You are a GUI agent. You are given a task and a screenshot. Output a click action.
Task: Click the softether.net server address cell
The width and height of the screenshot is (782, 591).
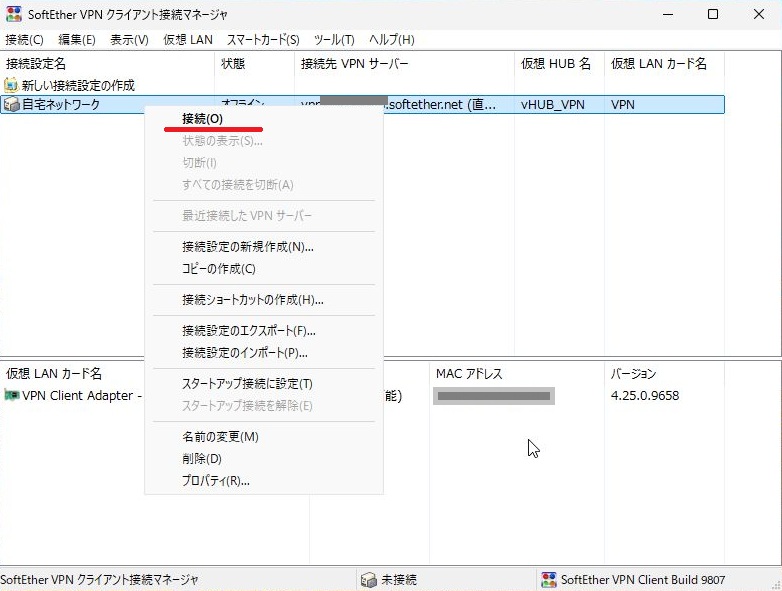[x=398, y=105]
